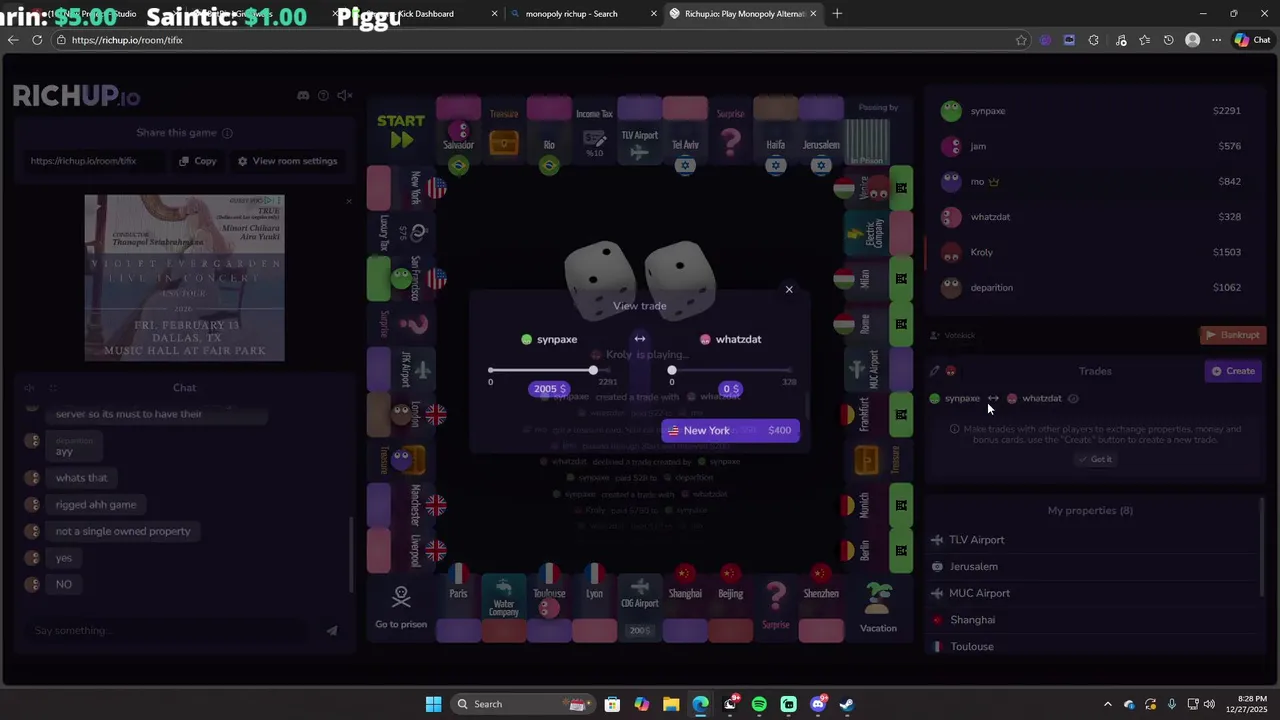
Task: Dismiss the trades tip with Got it
Action: pos(1095,459)
